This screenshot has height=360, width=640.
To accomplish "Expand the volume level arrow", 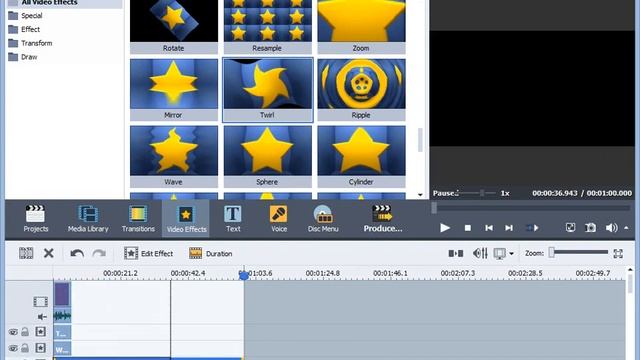I will point(627,228).
